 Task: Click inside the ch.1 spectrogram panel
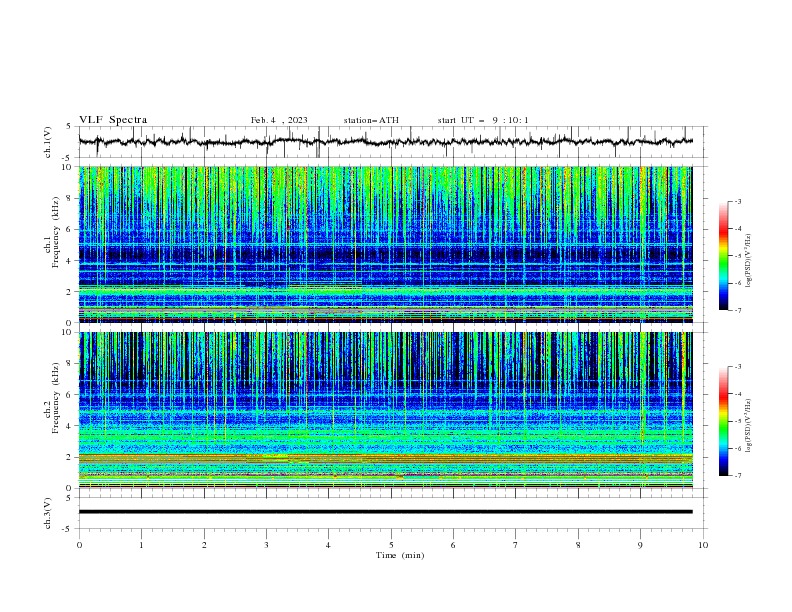pyautogui.click(x=385, y=244)
